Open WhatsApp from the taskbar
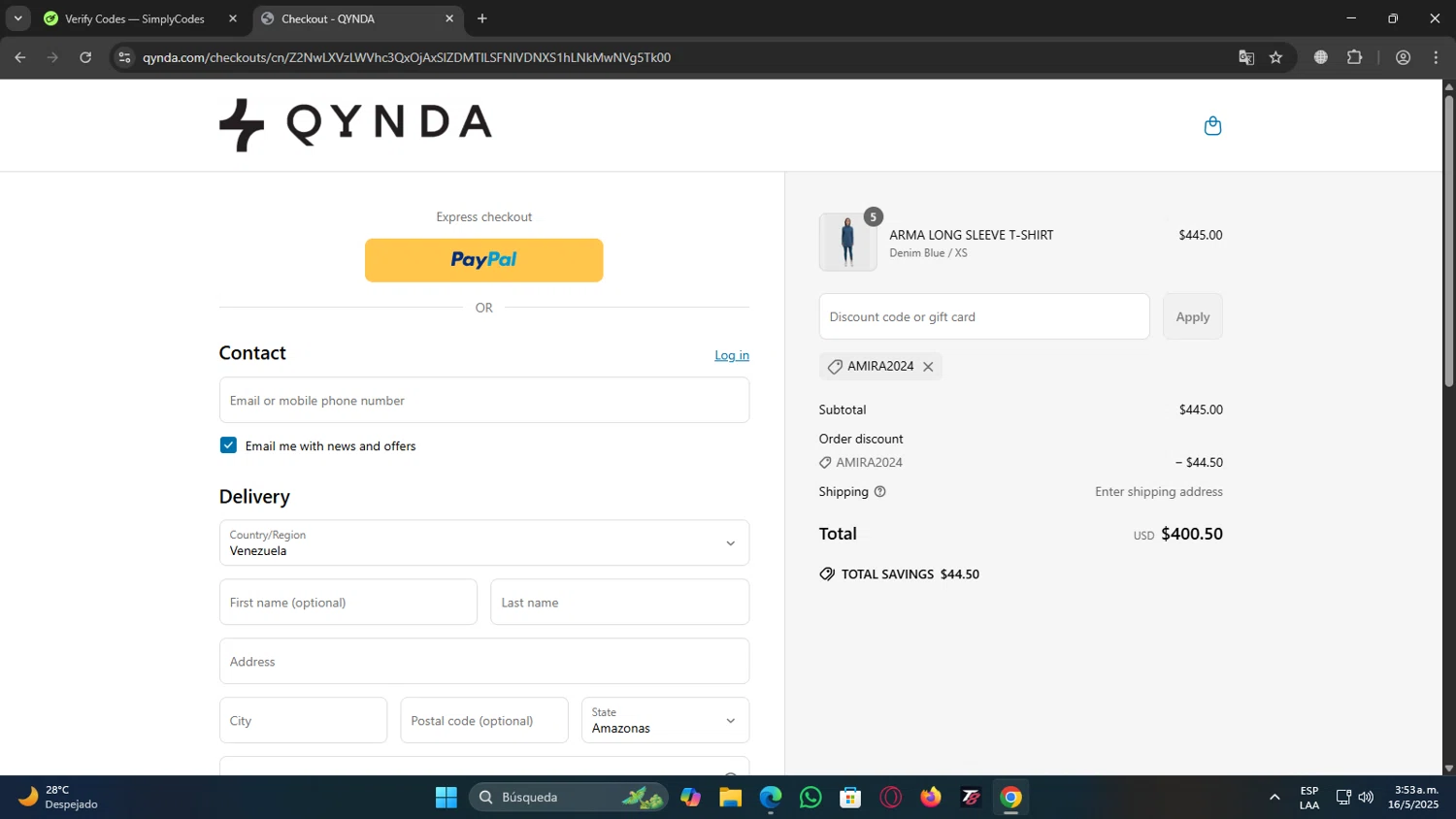The width and height of the screenshot is (1456, 819). point(811,798)
